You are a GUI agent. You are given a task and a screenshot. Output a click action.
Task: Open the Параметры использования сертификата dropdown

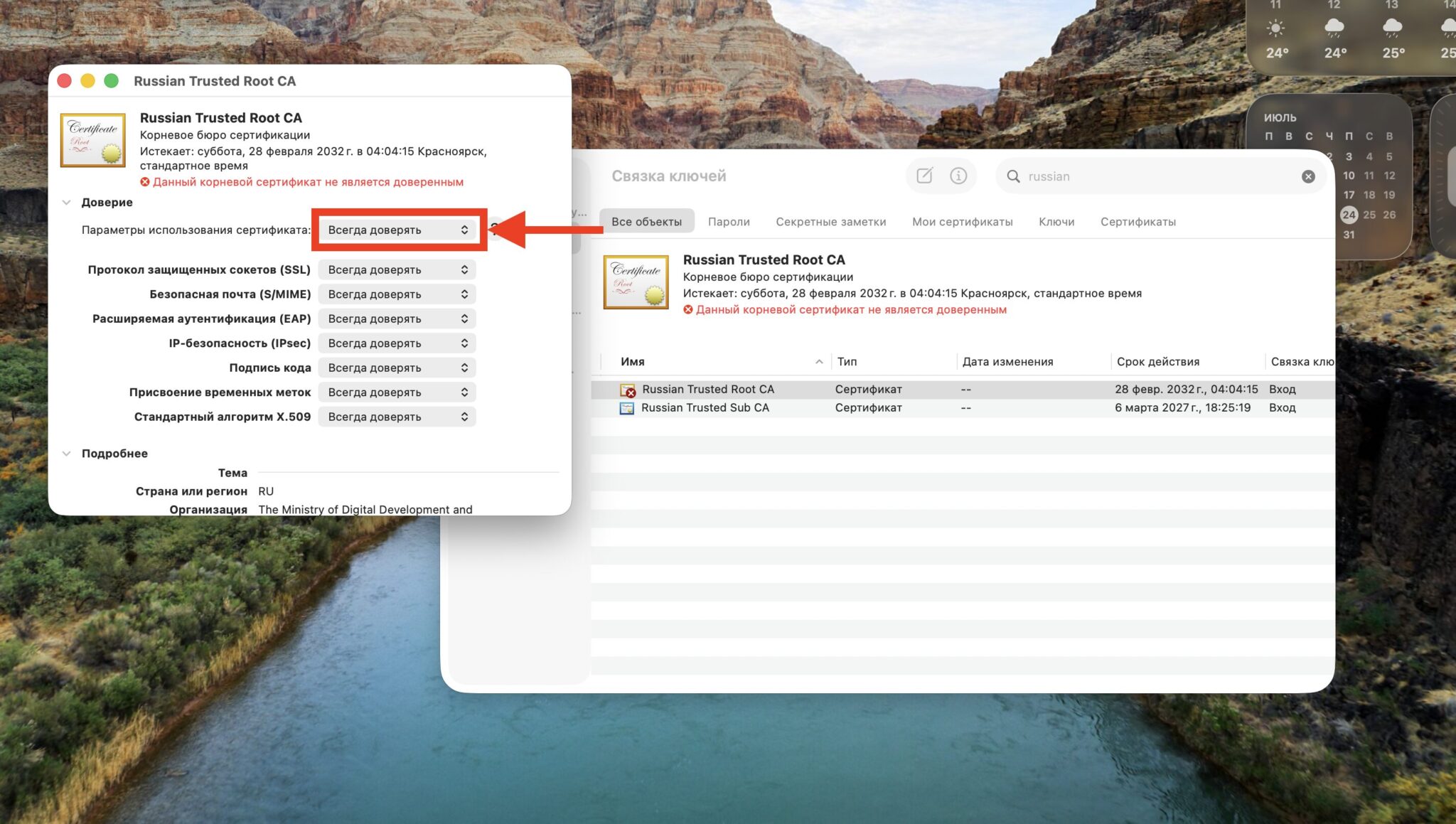pos(397,230)
